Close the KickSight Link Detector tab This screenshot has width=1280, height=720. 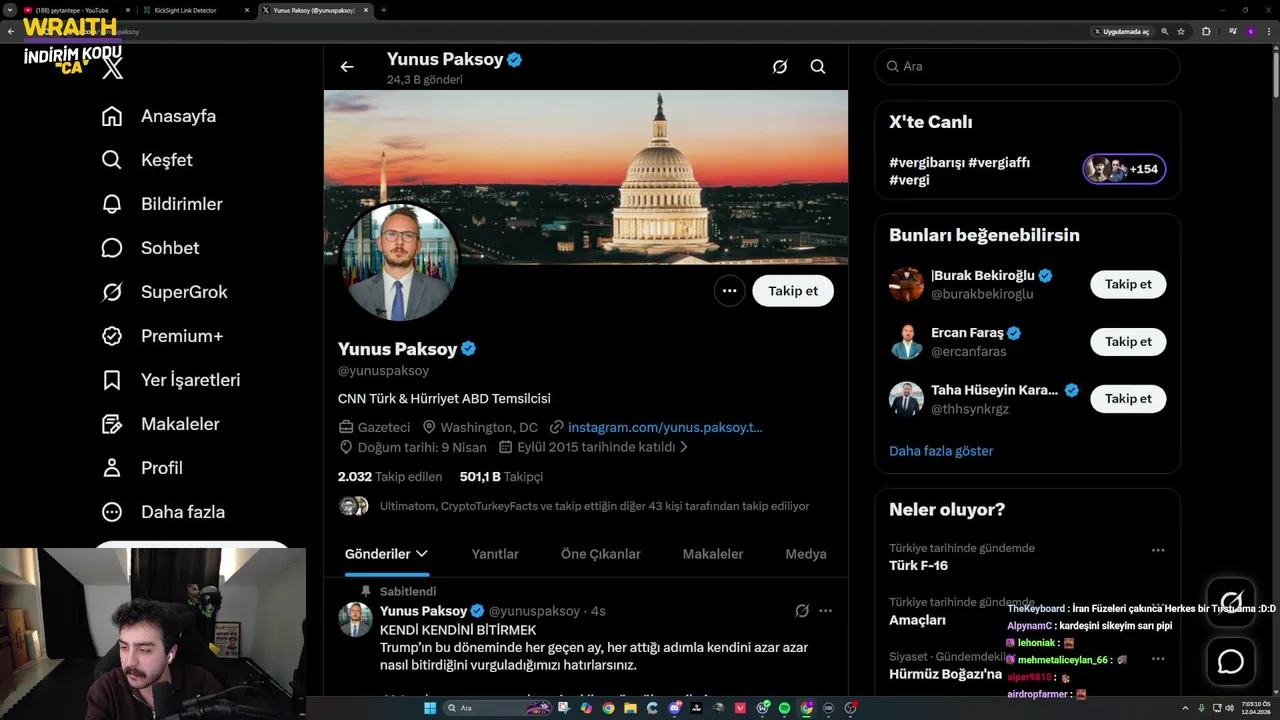(x=247, y=10)
